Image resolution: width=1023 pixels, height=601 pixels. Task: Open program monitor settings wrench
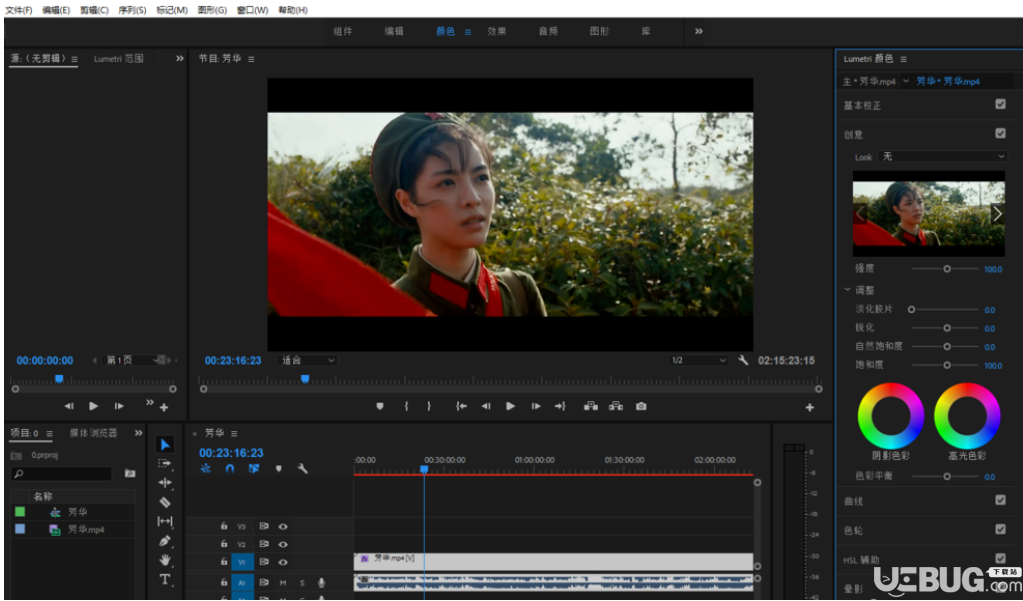click(742, 360)
